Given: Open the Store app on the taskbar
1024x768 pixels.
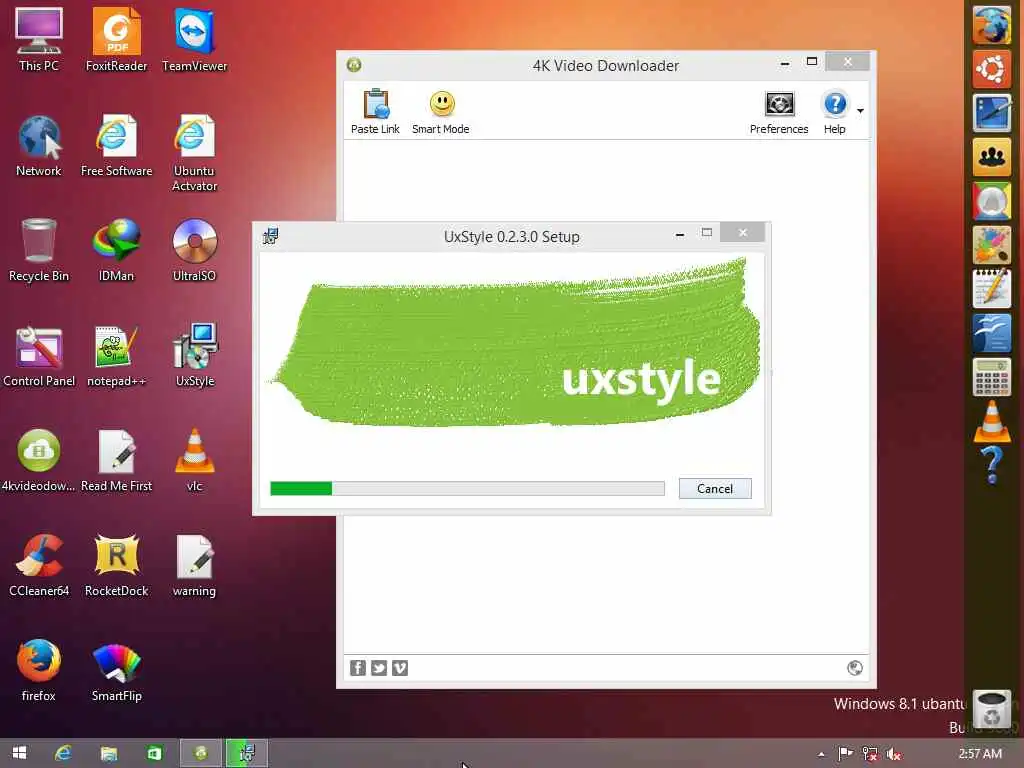Looking at the screenshot, I should point(154,753).
